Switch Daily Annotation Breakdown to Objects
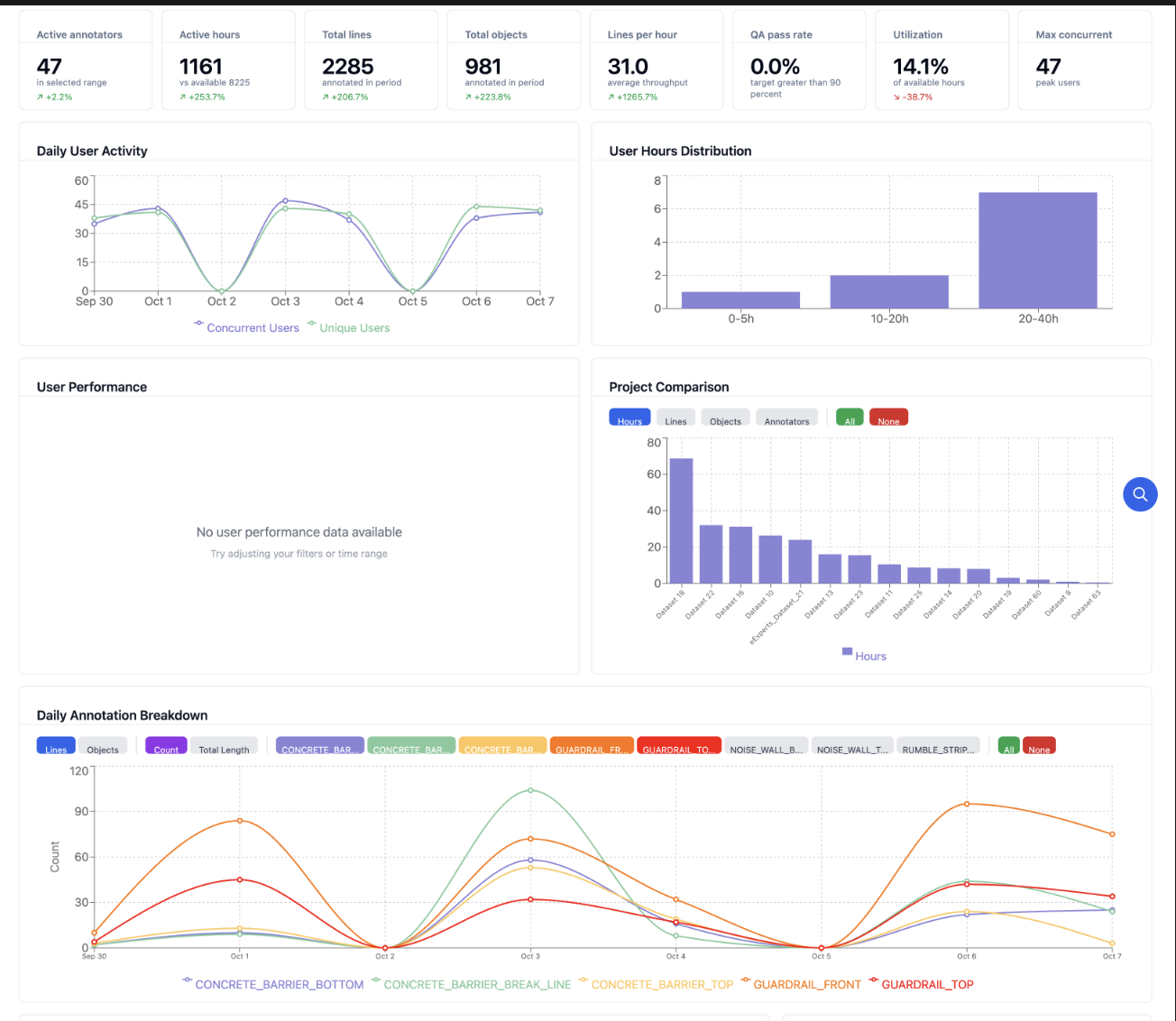This screenshot has height=1021, width=1176. 103,747
